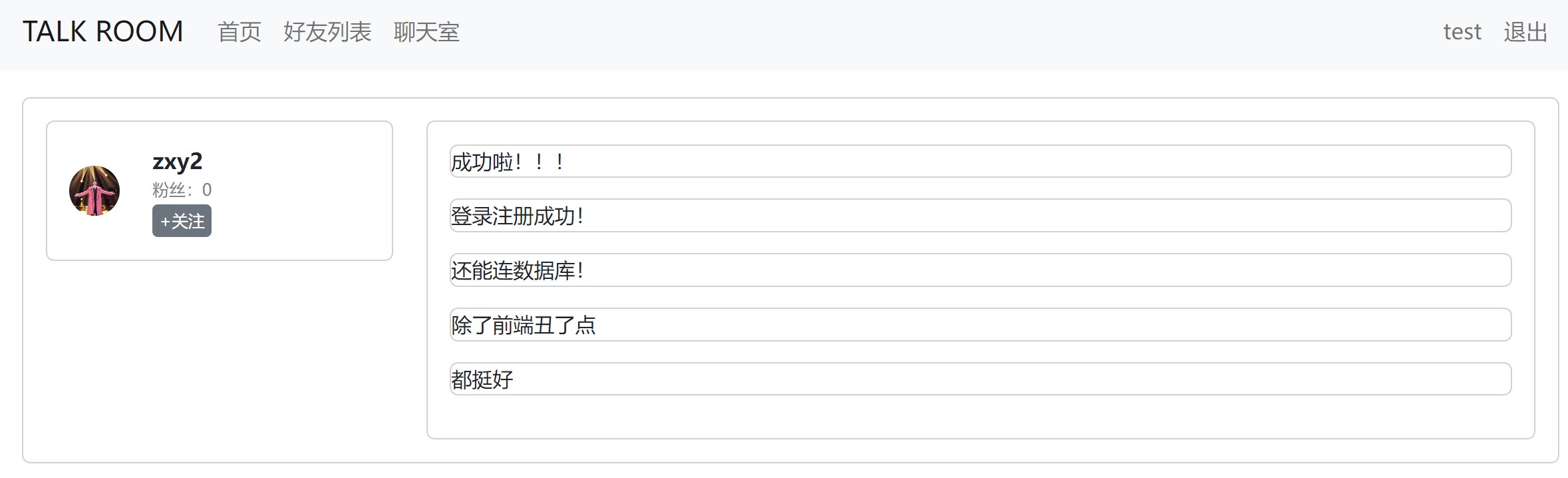Open the 好友列表 friends list

tap(327, 32)
